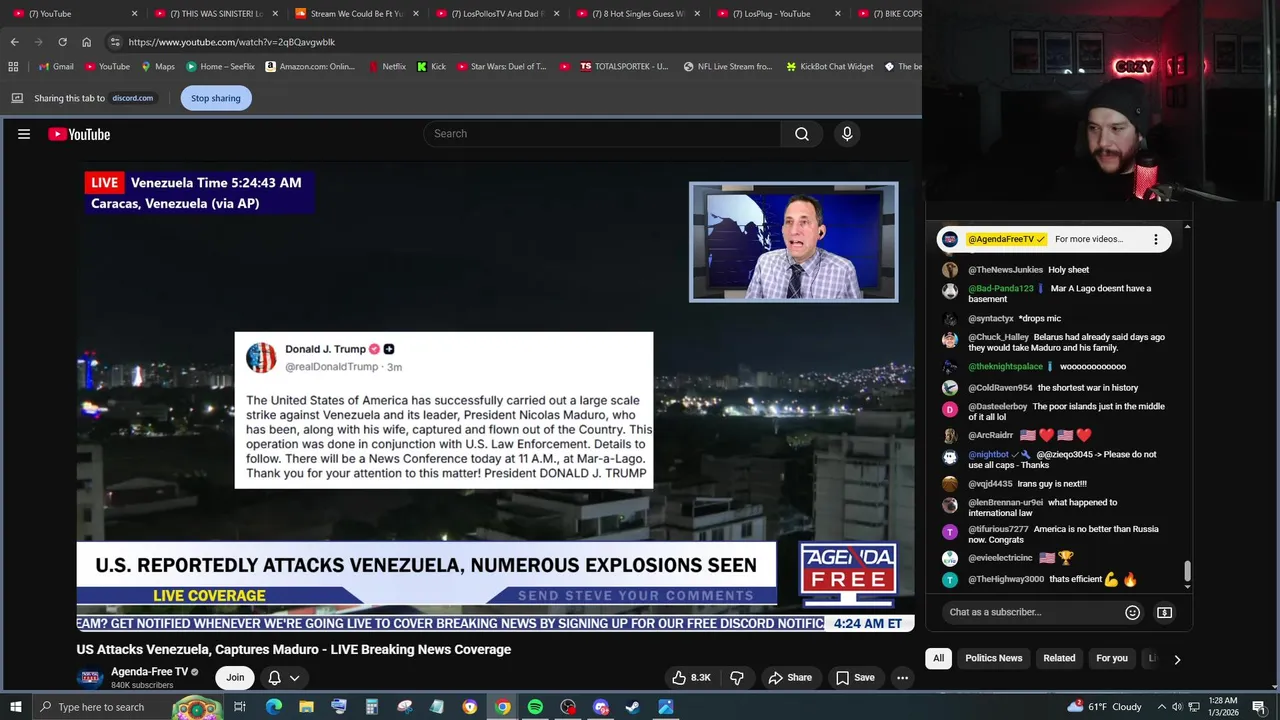Focus the YouTube Search box
The width and height of the screenshot is (1280, 720).
point(602,134)
